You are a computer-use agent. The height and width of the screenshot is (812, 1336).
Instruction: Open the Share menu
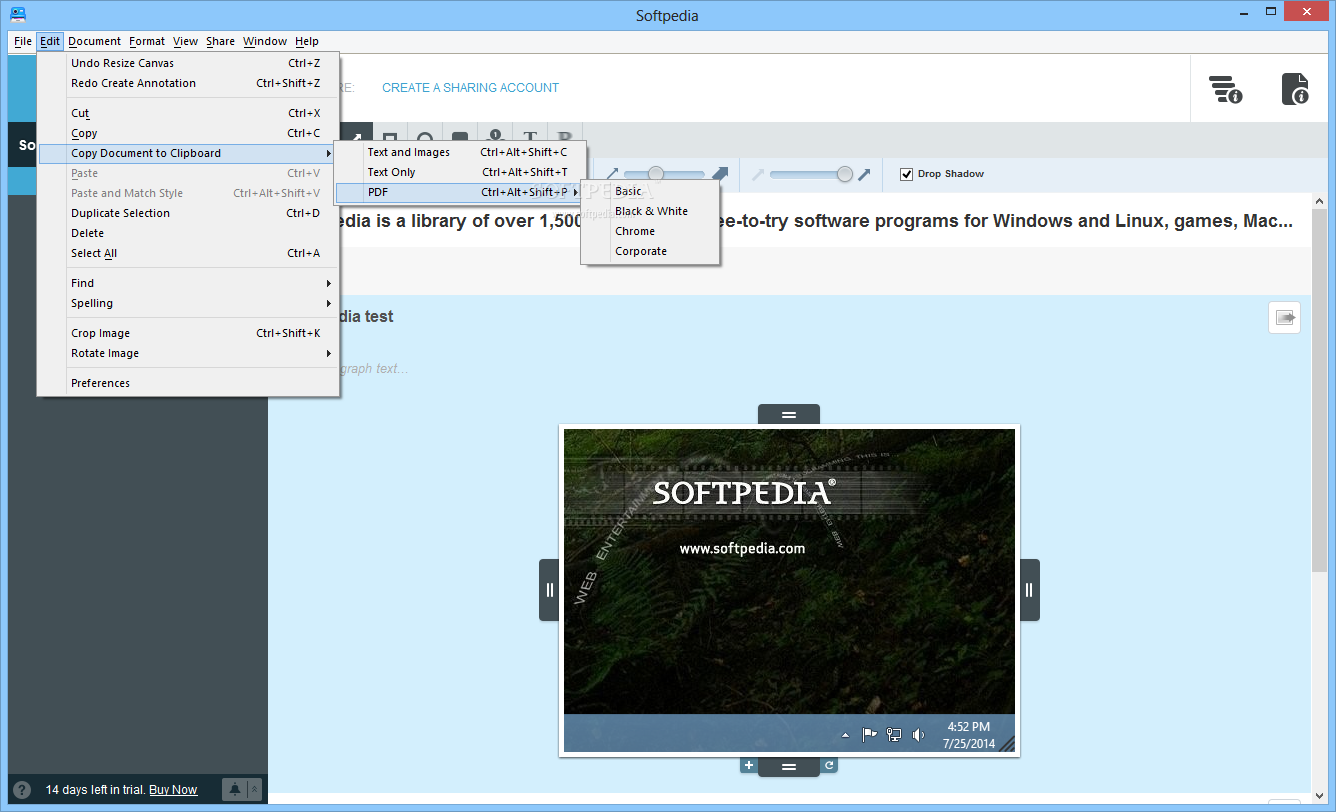tap(220, 41)
